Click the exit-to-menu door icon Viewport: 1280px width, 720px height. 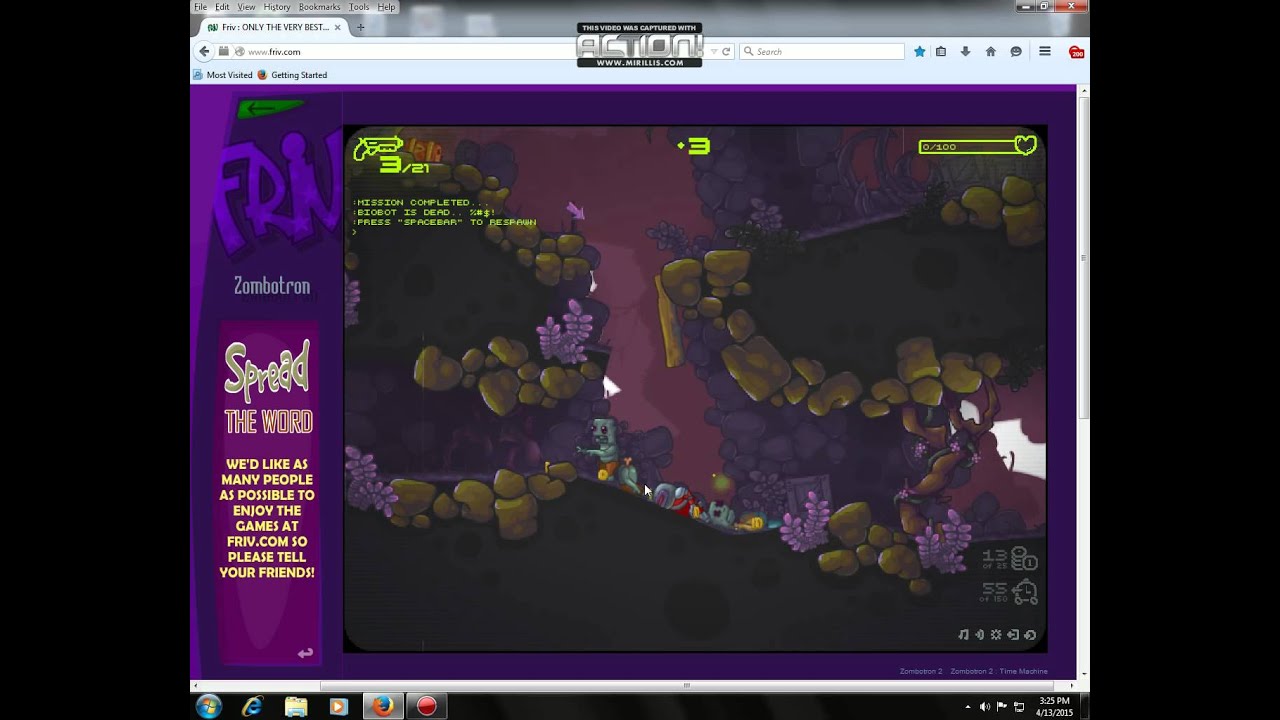click(x=1013, y=635)
